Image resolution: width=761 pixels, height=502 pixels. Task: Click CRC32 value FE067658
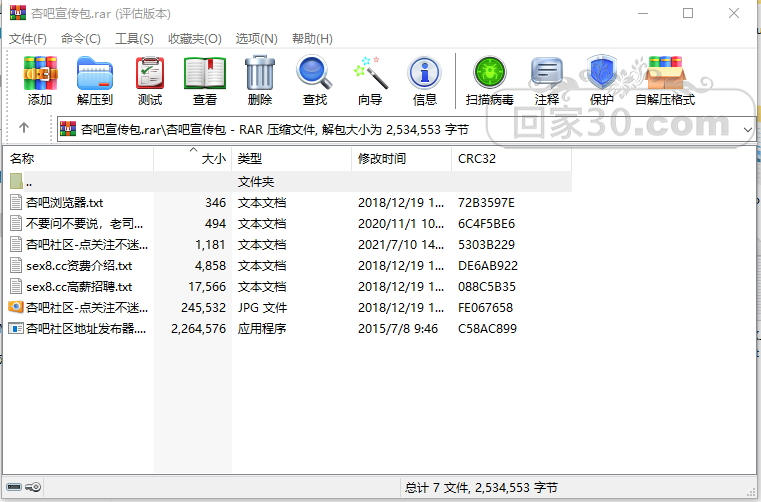(485, 308)
